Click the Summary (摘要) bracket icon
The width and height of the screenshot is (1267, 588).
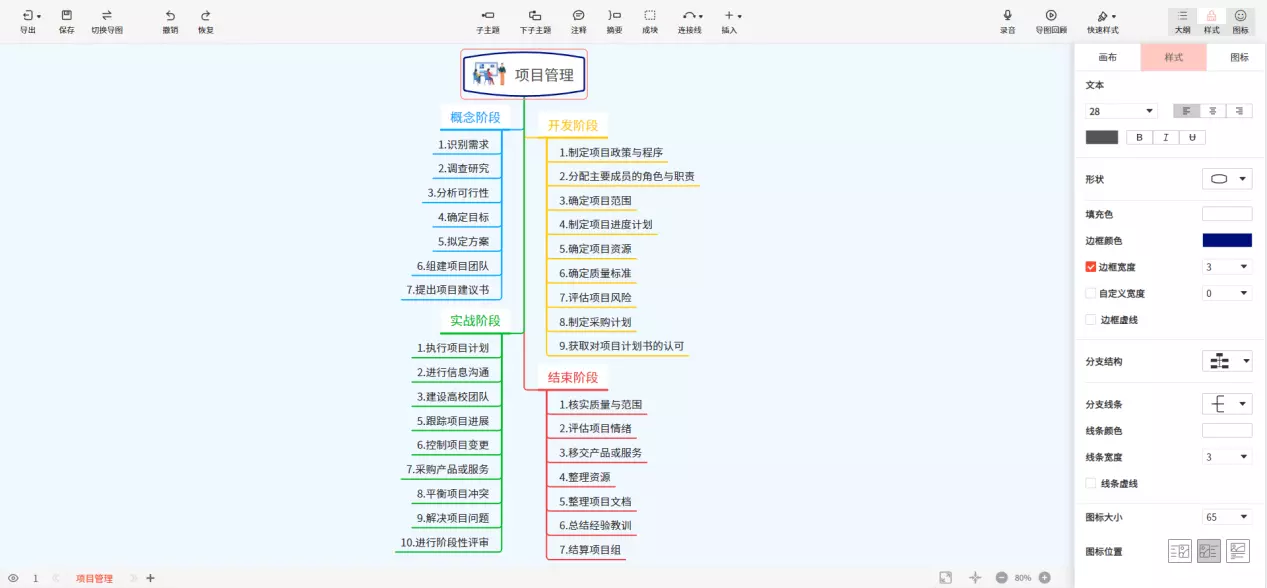[614, 16]
